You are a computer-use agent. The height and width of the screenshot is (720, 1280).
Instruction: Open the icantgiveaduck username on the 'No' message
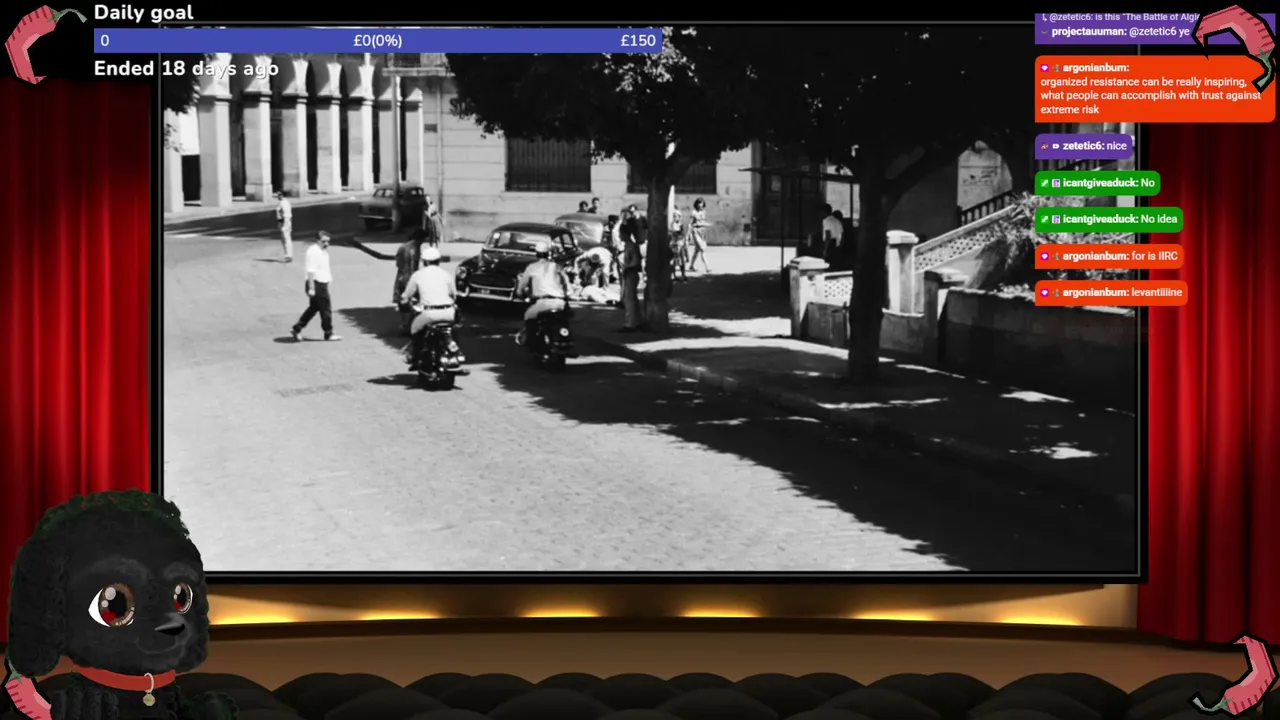[x=1100, y=183]
